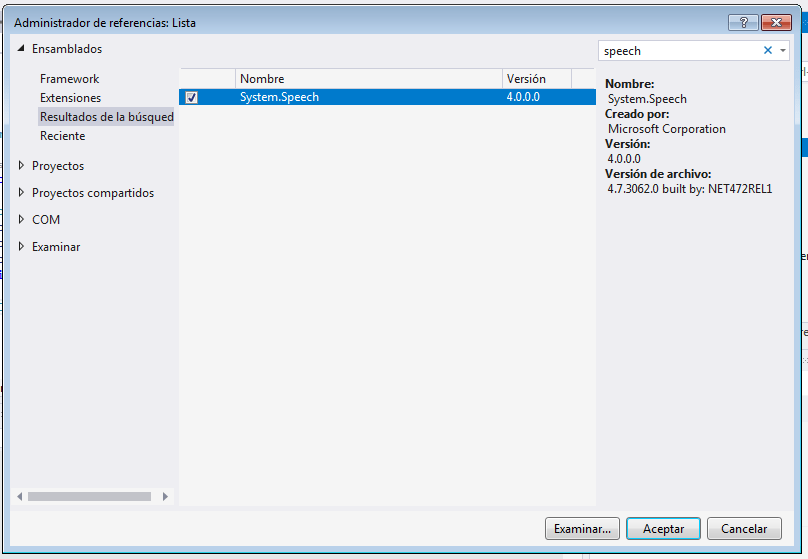This screenshot has width=808, height=559.
Task: Select the Extensiones category
Action: 71,98
